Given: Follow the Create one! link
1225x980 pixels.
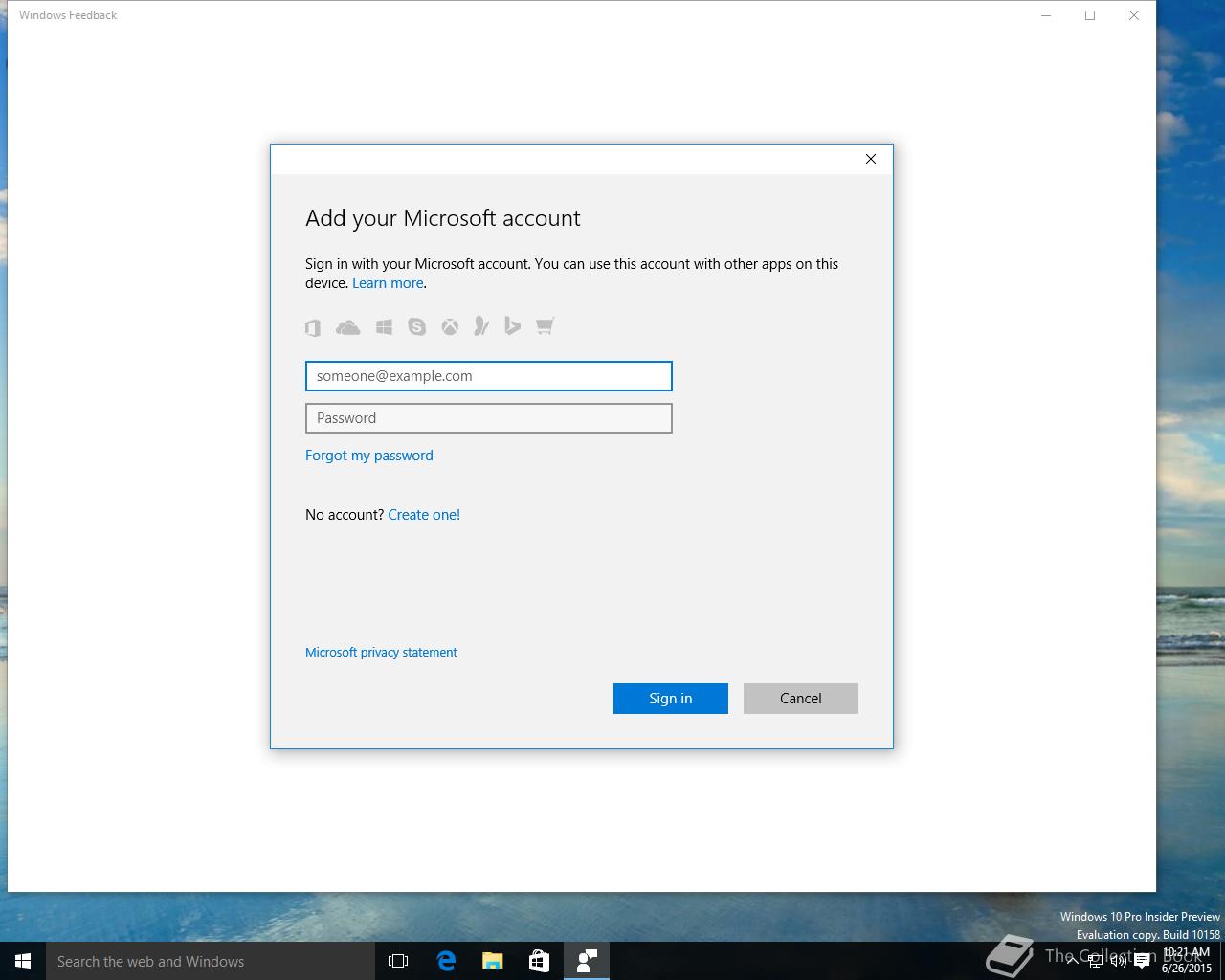Looking at the screenshot, I should 424,515.
